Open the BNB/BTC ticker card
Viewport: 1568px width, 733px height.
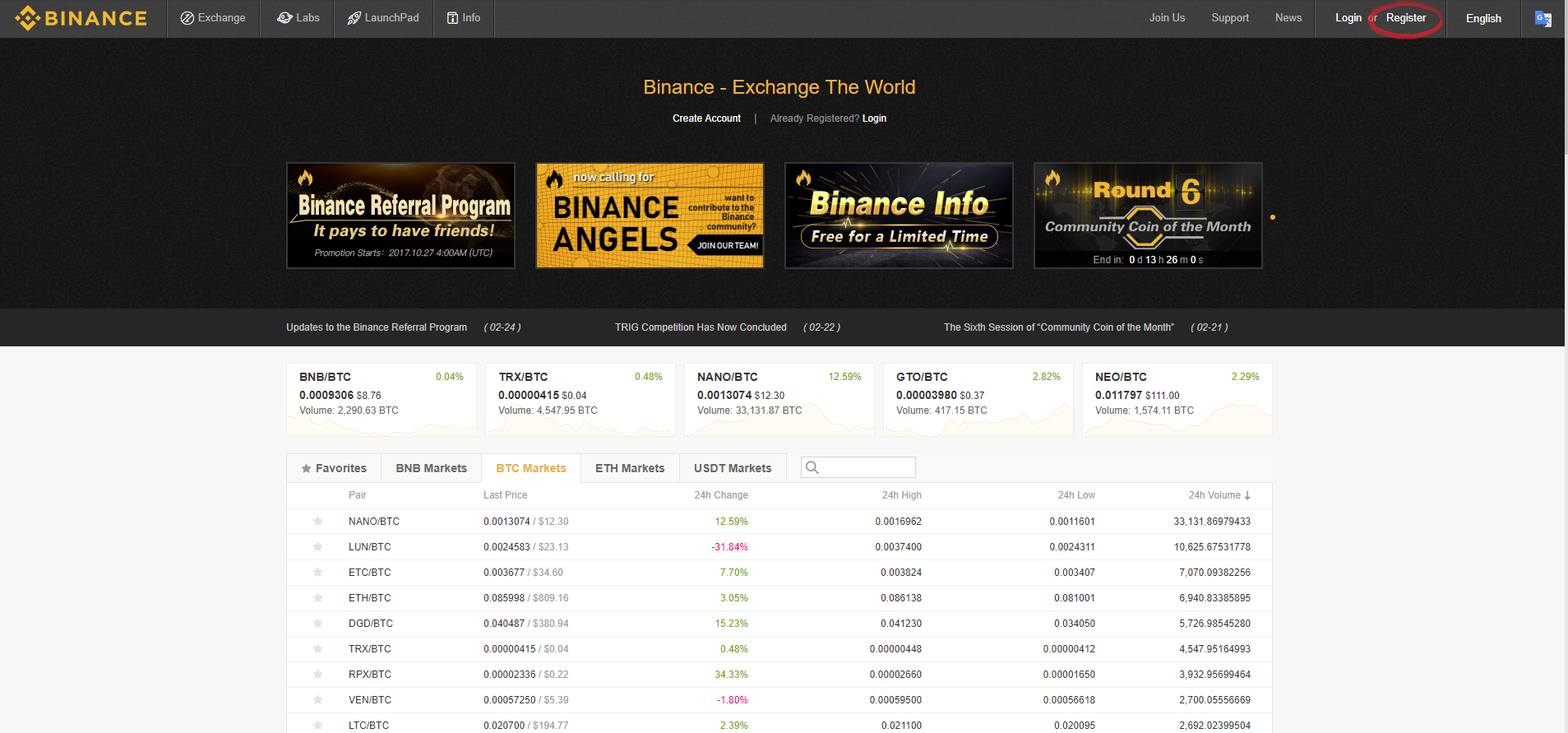(x=382, y=400)
